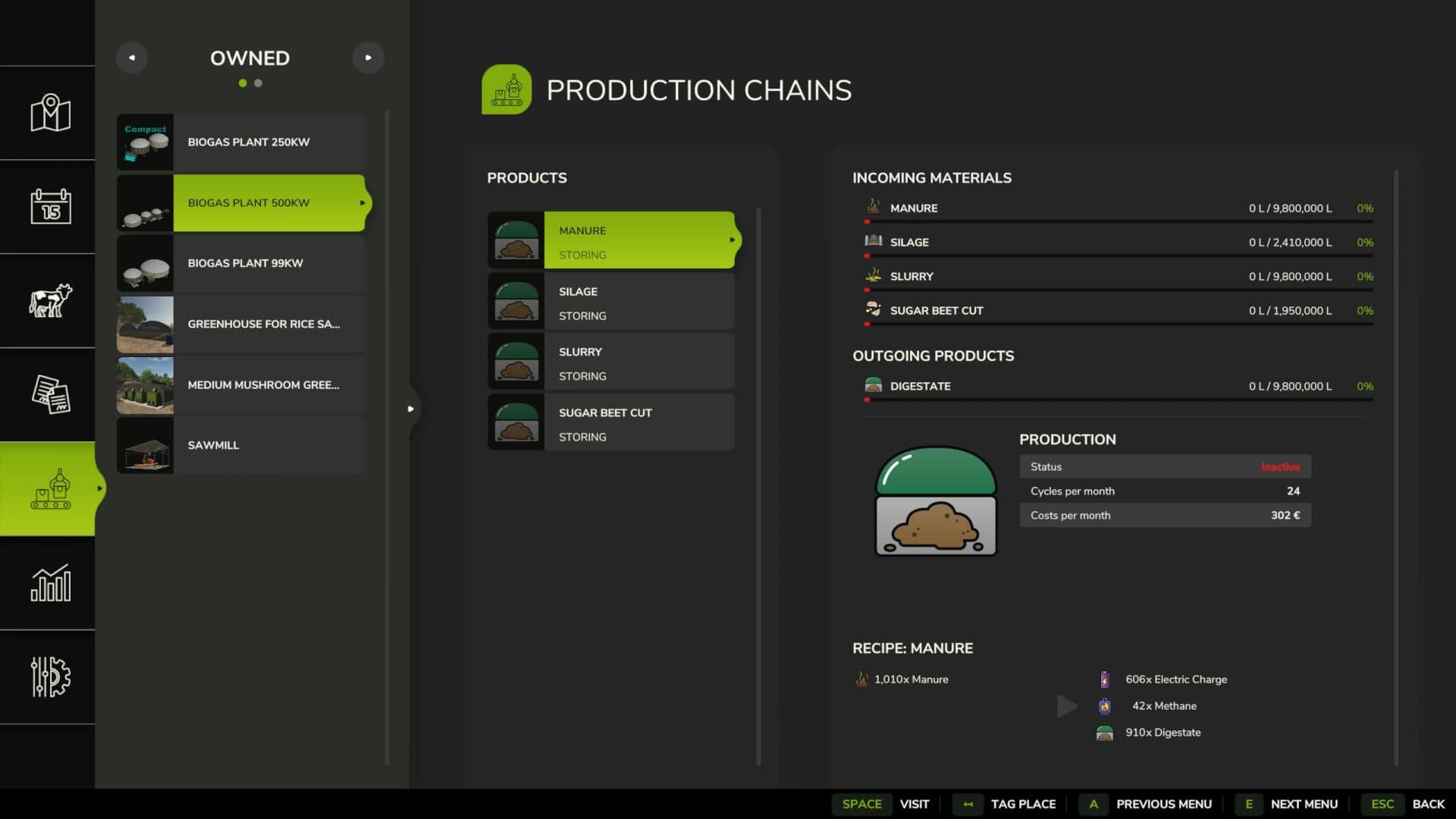Image resolution: width=1456 pixels, height=819 pixels.
Task: Open the calendar icon in sidebar
Action: pyautogui.click(x=50, y=206)
